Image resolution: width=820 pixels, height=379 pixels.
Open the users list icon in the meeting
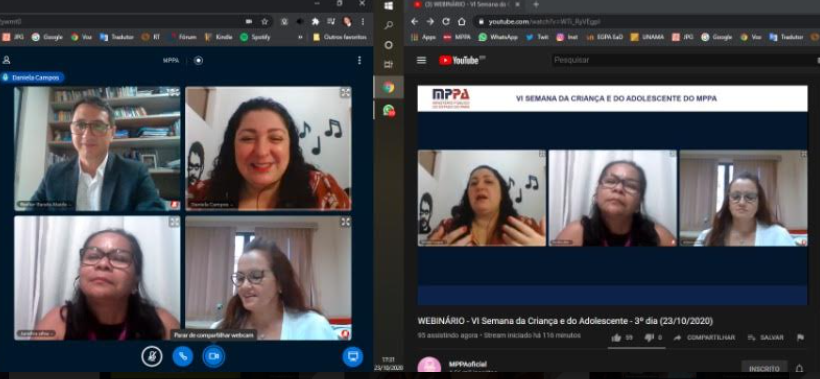6,61
